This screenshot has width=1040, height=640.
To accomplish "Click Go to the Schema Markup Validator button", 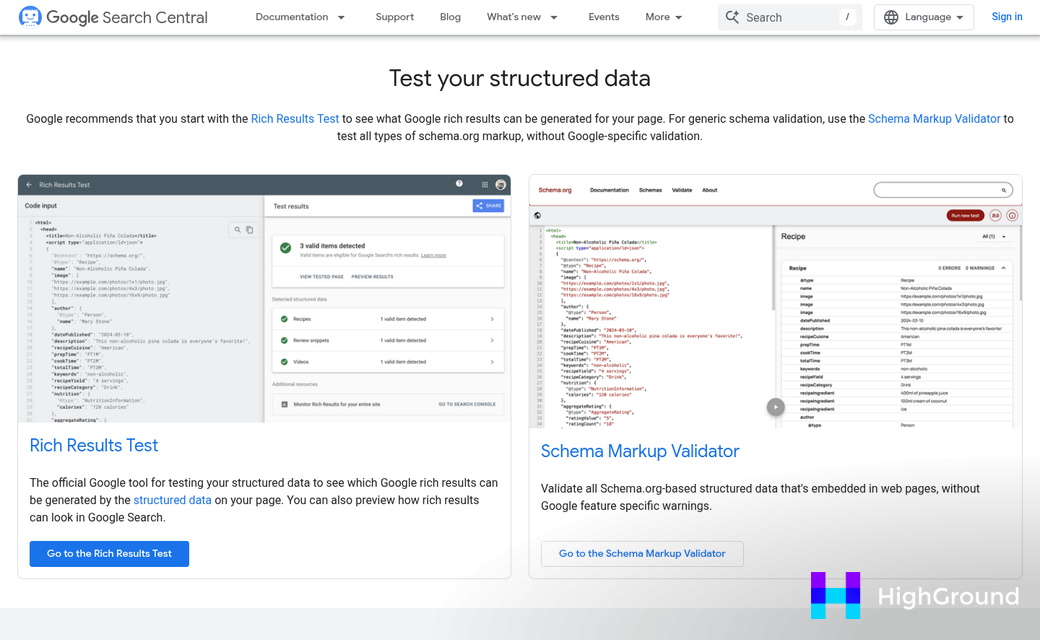I will tap(642, 554).
